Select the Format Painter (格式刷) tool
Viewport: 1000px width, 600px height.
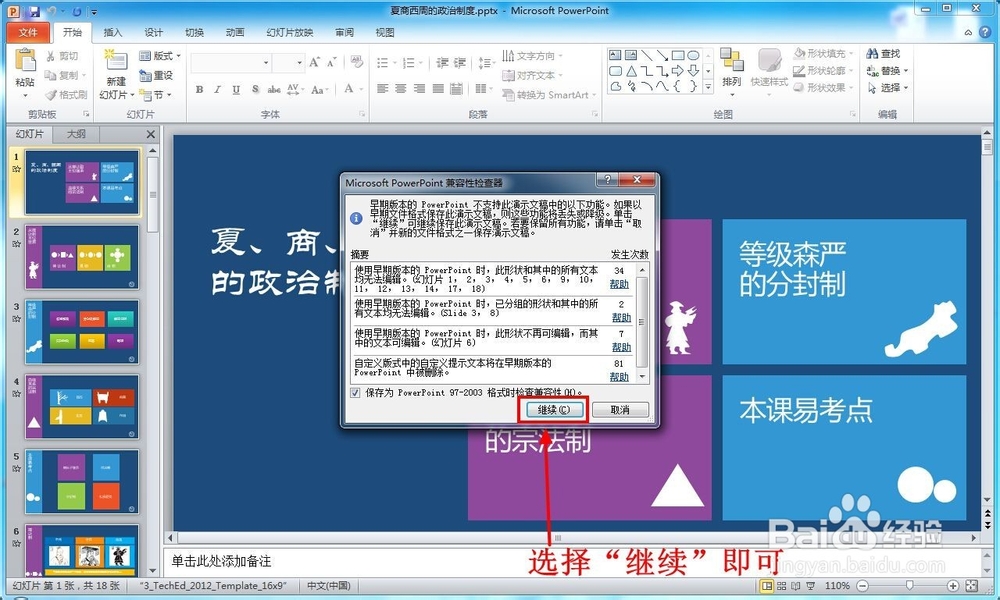[66, 94]
